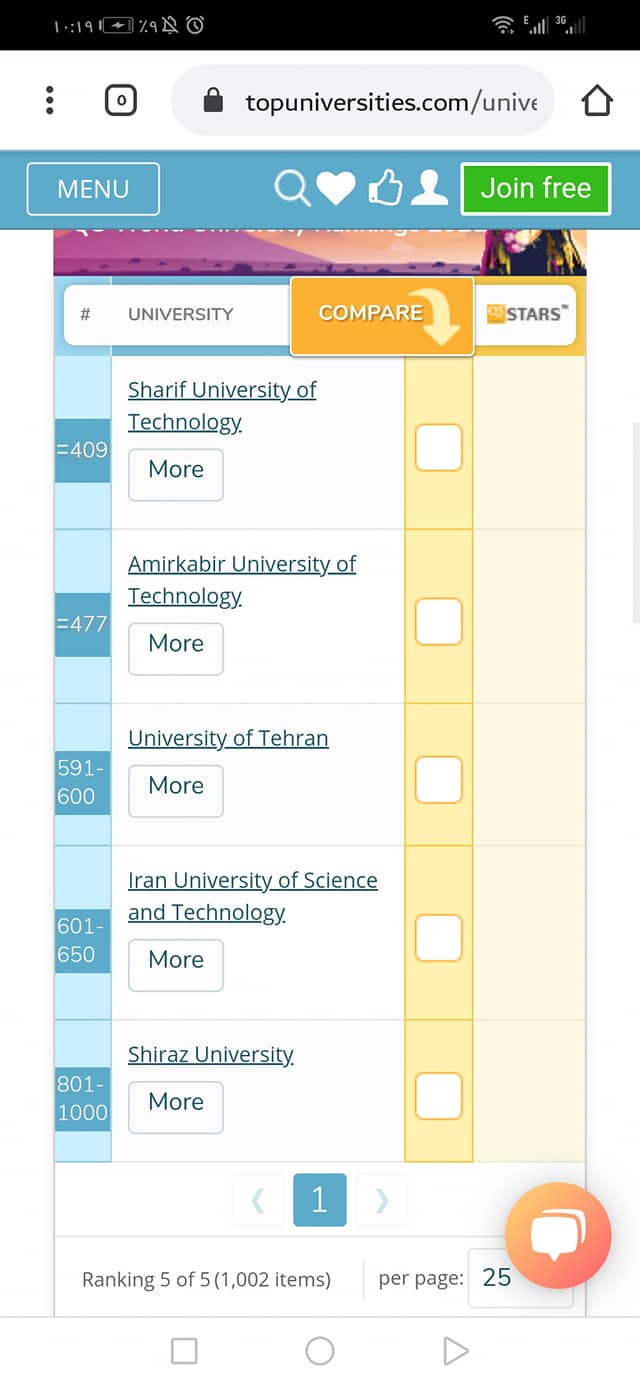The height and width of the screenshot is (1386, 640).
Task: Click the Join free button
Action: click(536, 188)
